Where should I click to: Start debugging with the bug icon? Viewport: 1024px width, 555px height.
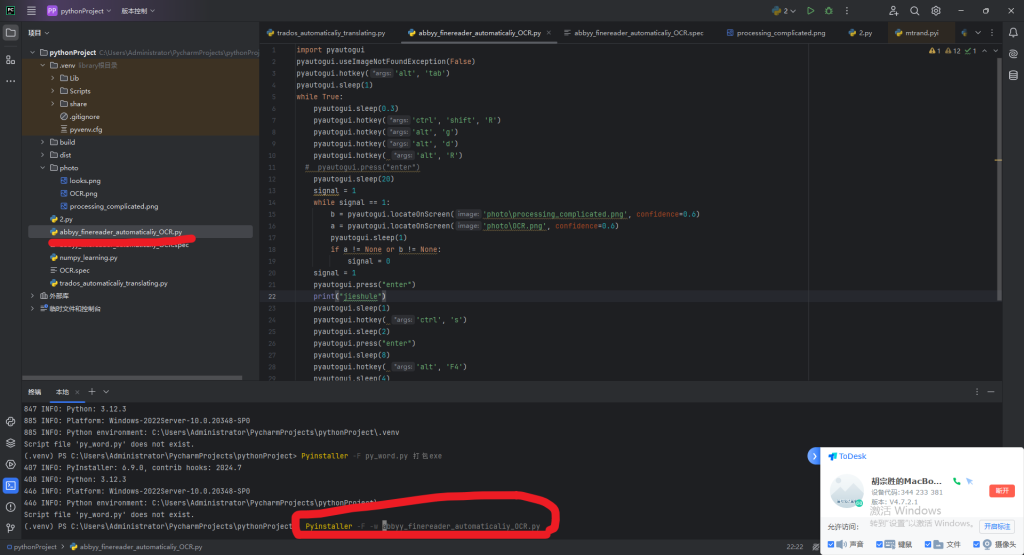(x=828, y=11)
